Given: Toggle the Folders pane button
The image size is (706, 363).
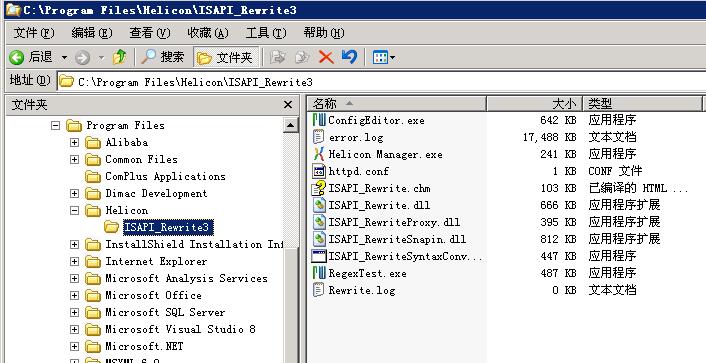Looking at the screenshot, I should click(x=226, y=57).
